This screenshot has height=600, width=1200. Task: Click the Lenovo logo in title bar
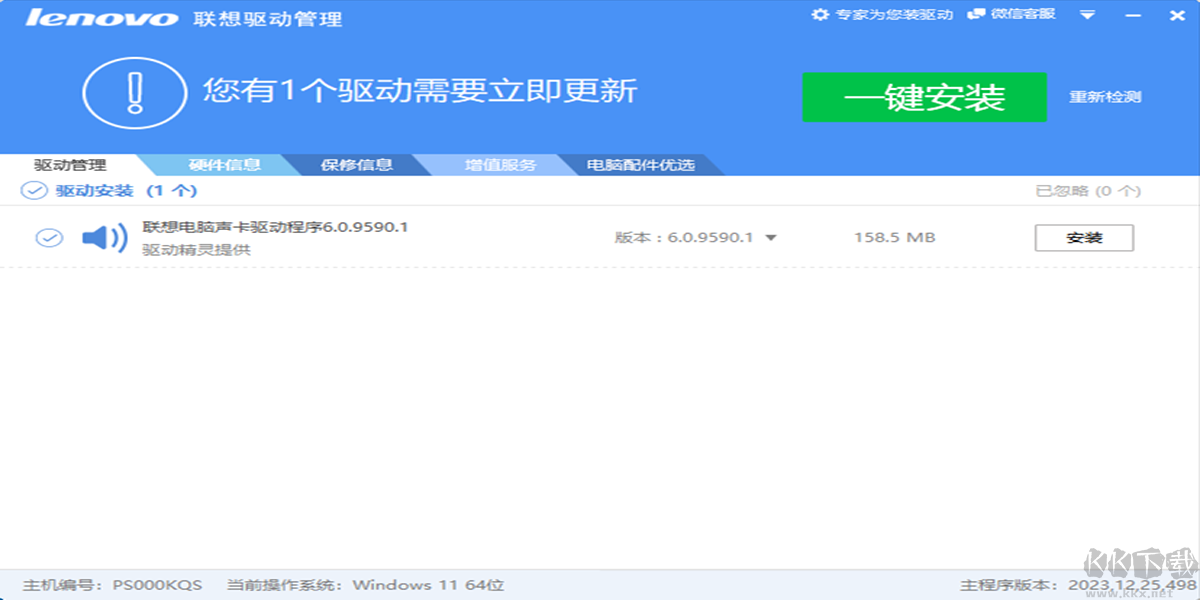point(101,18)
